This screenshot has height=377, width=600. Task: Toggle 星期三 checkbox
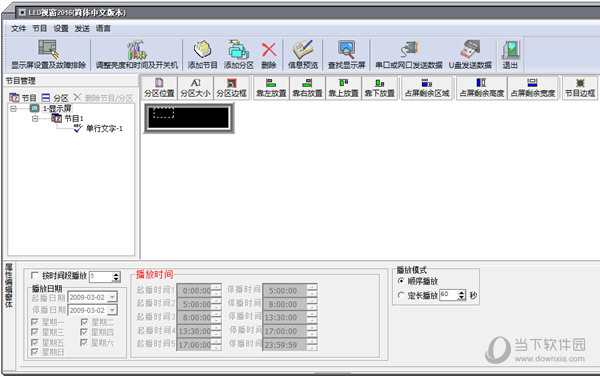(x=34, y=332)
